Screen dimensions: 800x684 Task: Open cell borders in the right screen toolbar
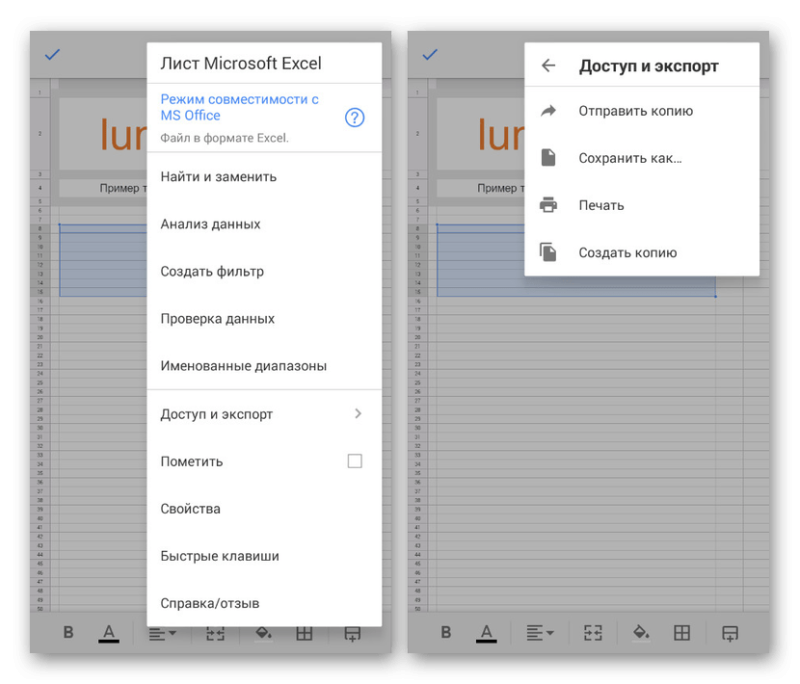pyautogui.click(x=682, y=633)
